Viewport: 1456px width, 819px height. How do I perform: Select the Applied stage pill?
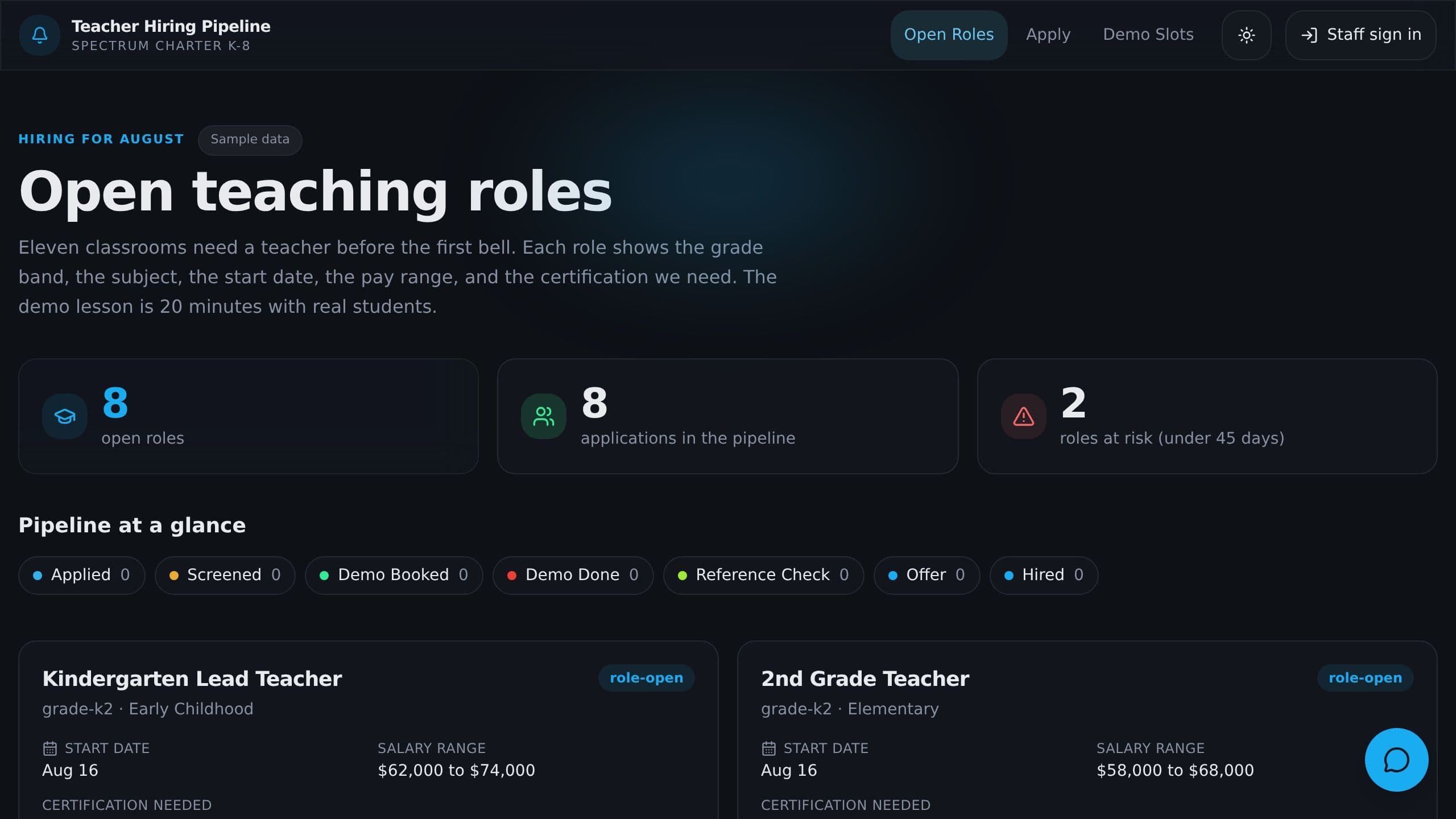82,575
